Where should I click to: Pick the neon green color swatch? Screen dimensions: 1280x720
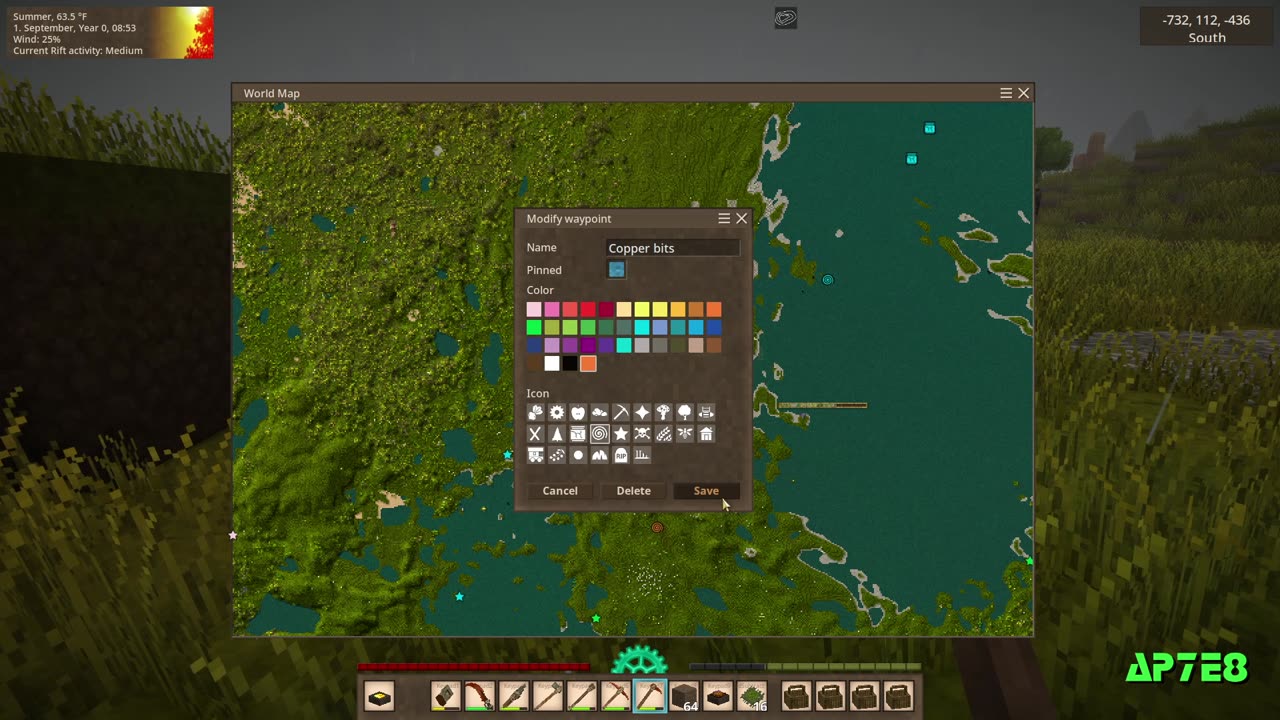click(x=534, y=327)
